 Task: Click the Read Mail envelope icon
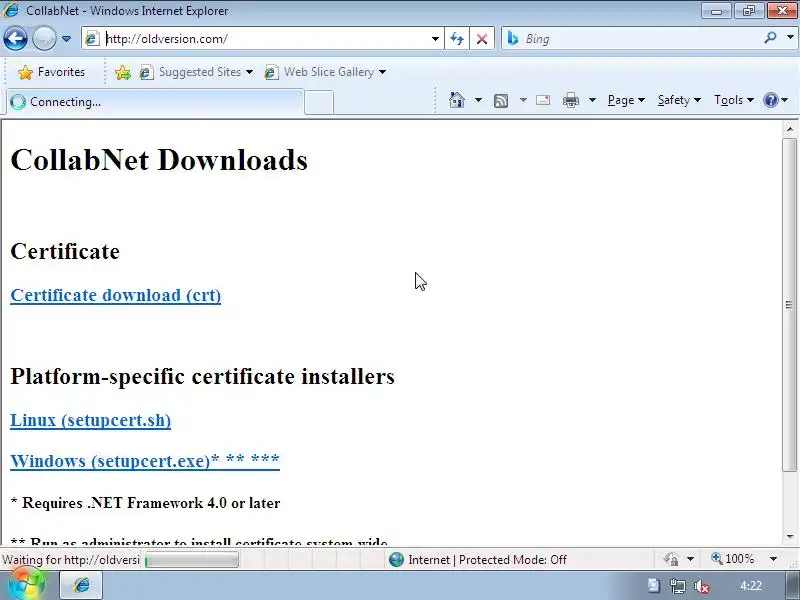pyautogui.click(x=543, y=100)
